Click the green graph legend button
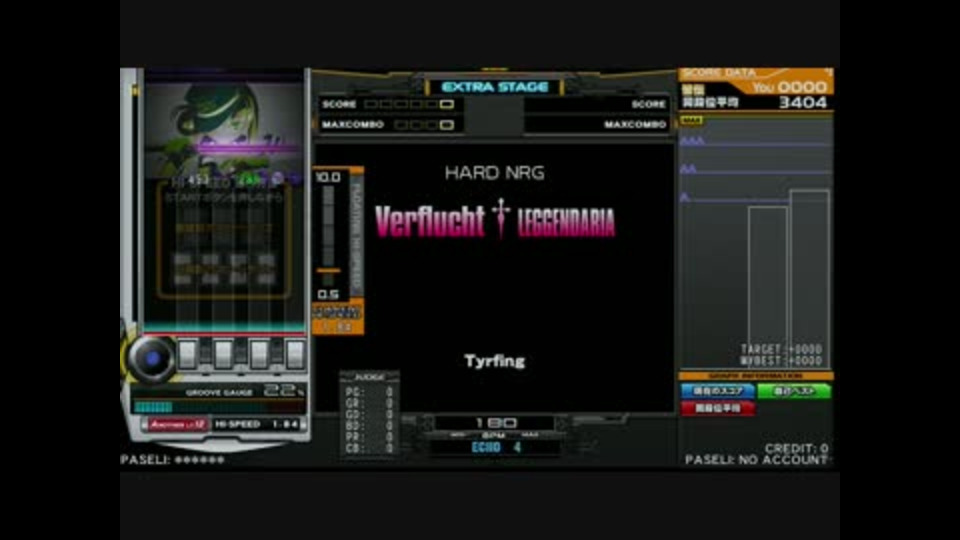 pos(794,391)
